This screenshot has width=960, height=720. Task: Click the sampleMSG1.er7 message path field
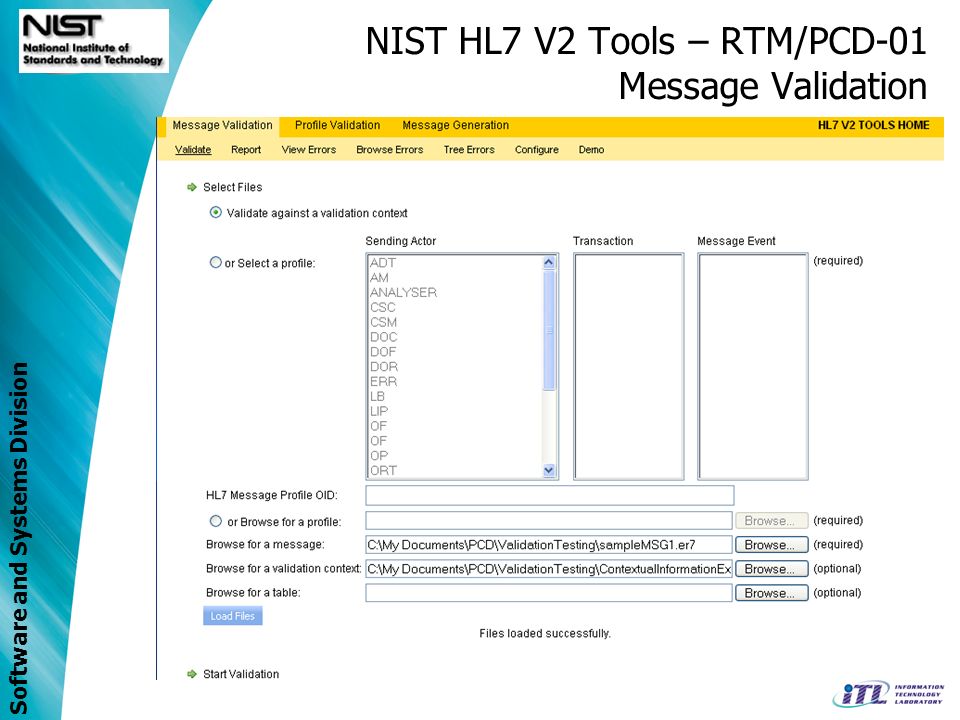(x=549, y=545)
